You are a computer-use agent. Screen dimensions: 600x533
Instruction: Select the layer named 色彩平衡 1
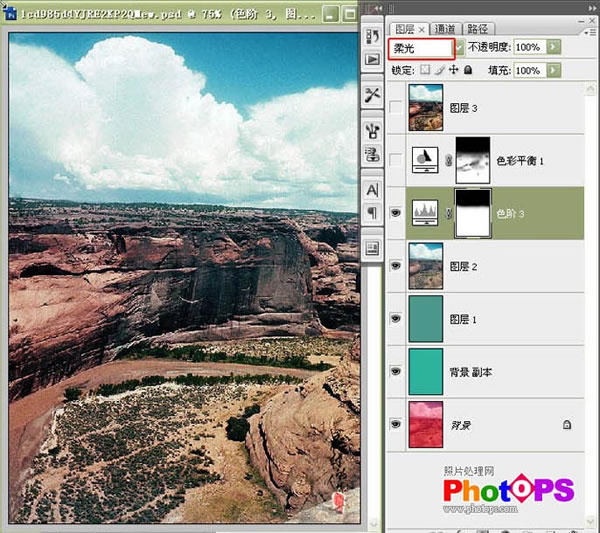coord(520,161)
